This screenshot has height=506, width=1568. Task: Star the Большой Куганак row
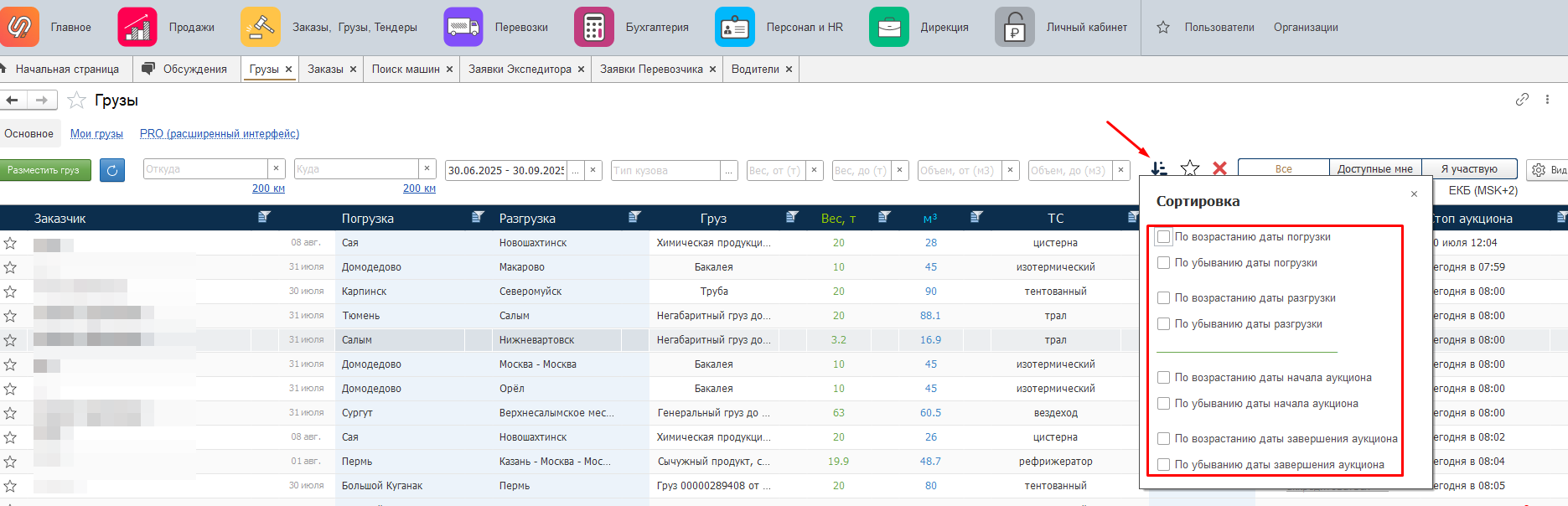[10, 486]
